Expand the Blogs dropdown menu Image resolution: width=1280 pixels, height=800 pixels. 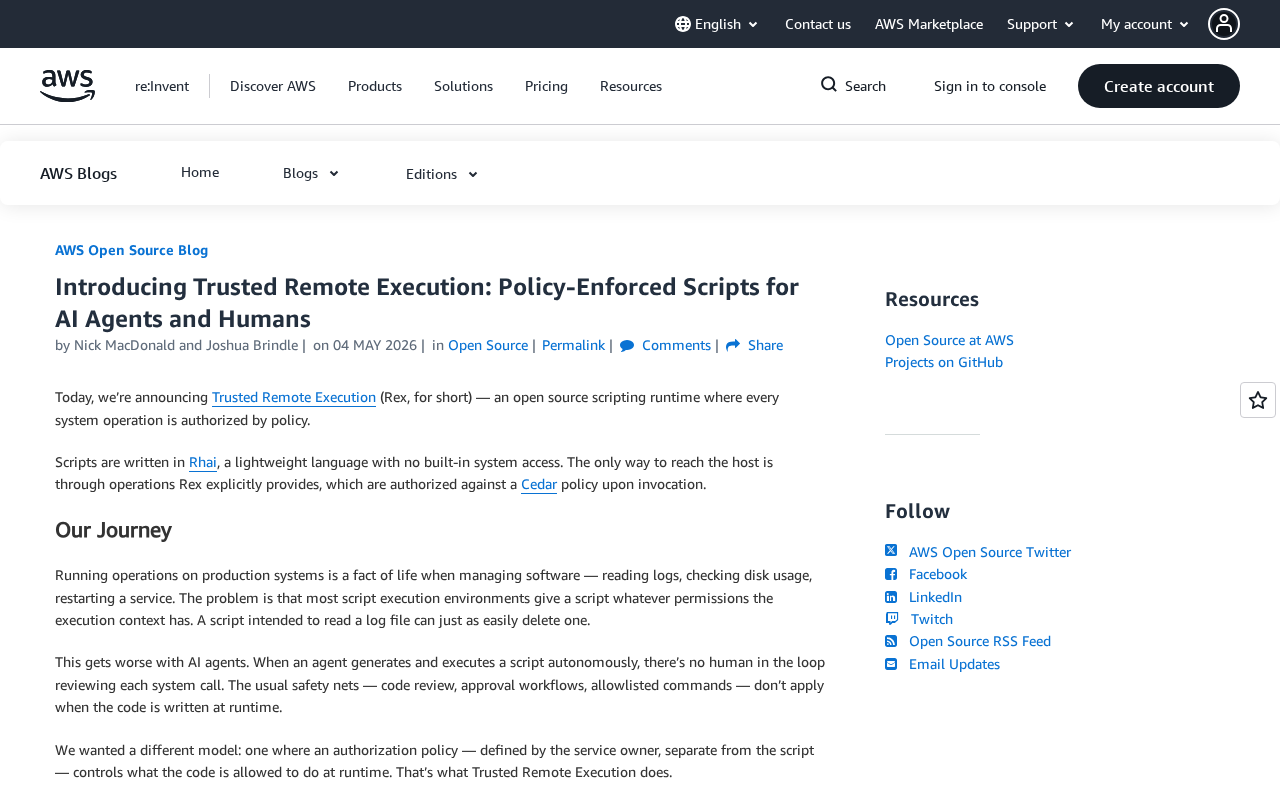[x=311, y=173]
